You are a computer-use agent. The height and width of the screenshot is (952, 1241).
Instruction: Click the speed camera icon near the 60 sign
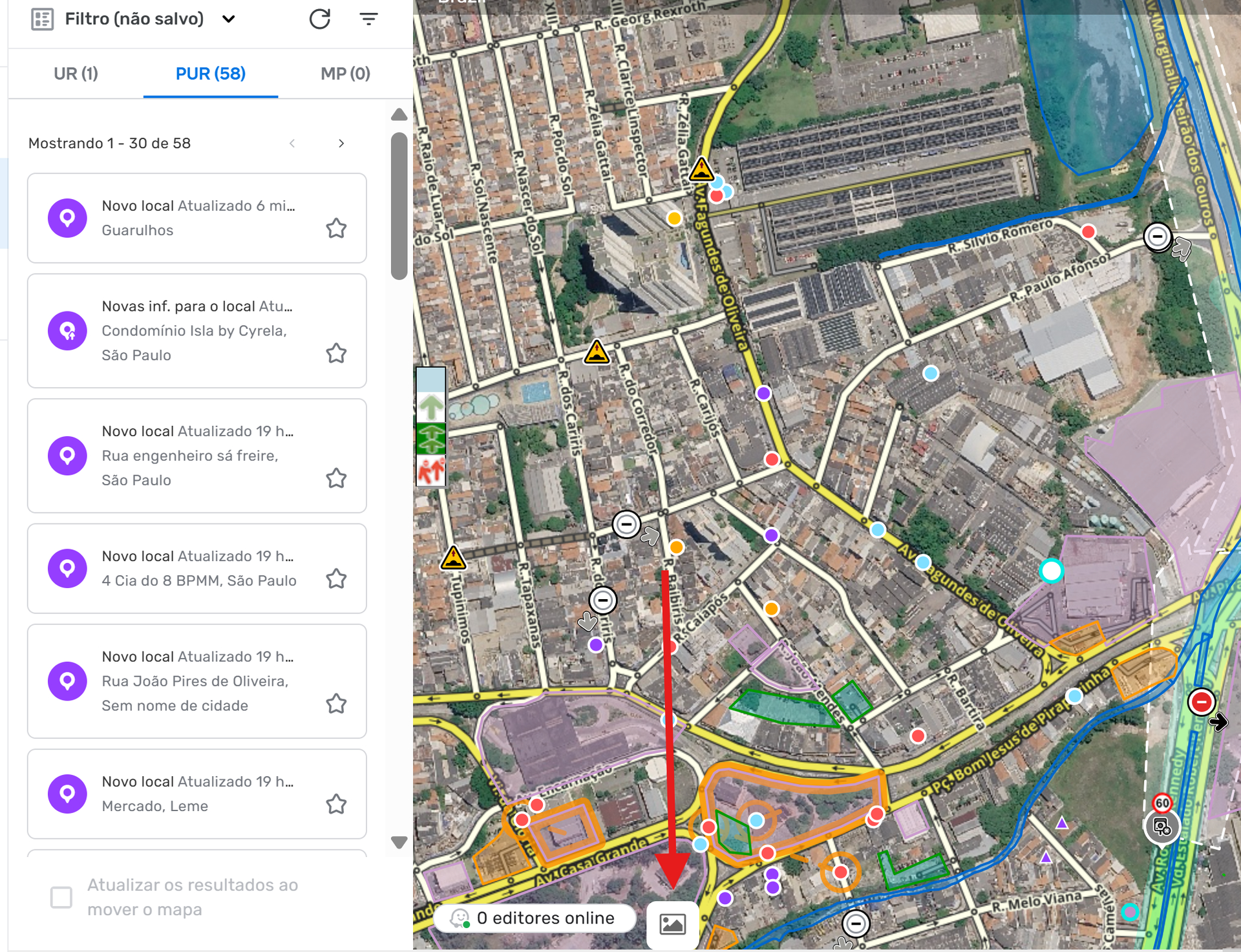[x=1161, y=827]
